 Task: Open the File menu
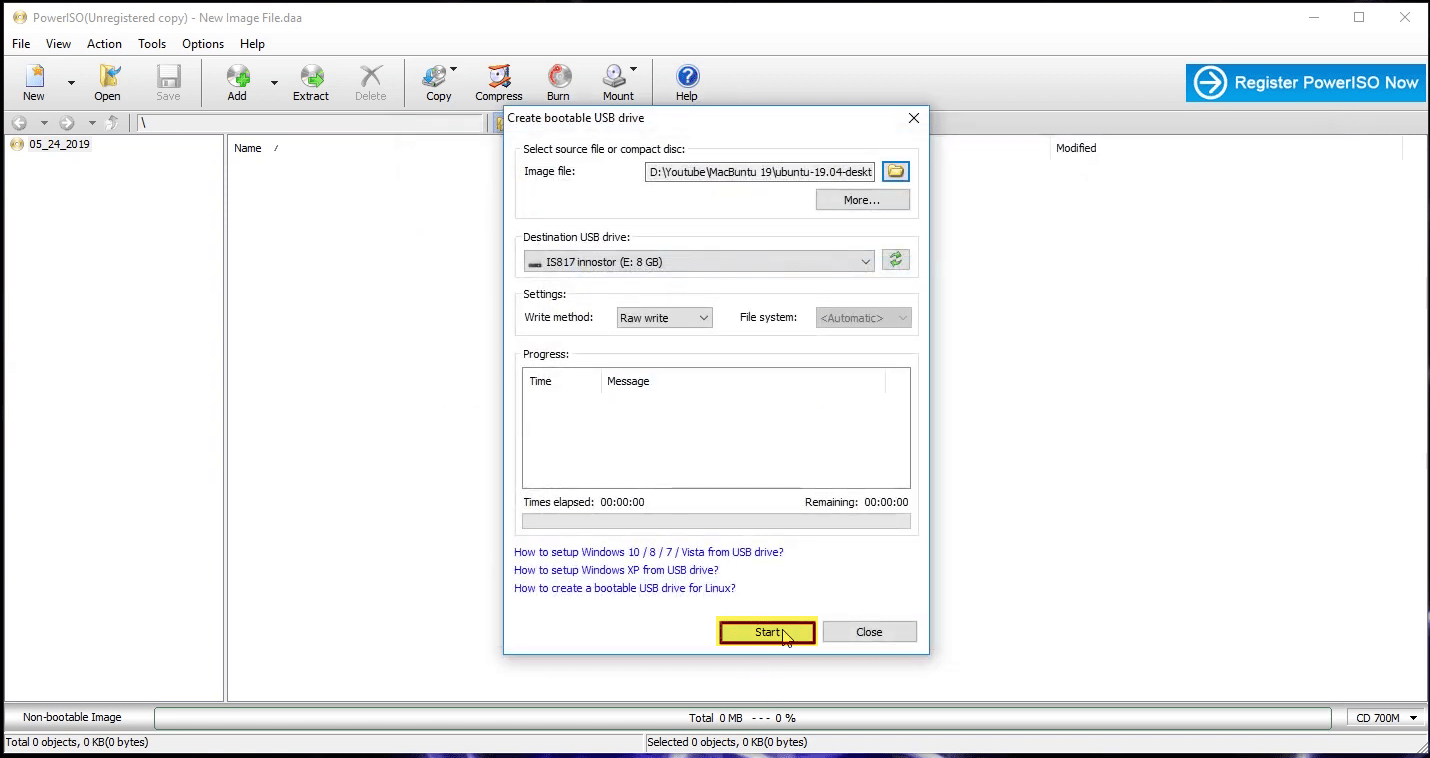click(x=21, y=44)
